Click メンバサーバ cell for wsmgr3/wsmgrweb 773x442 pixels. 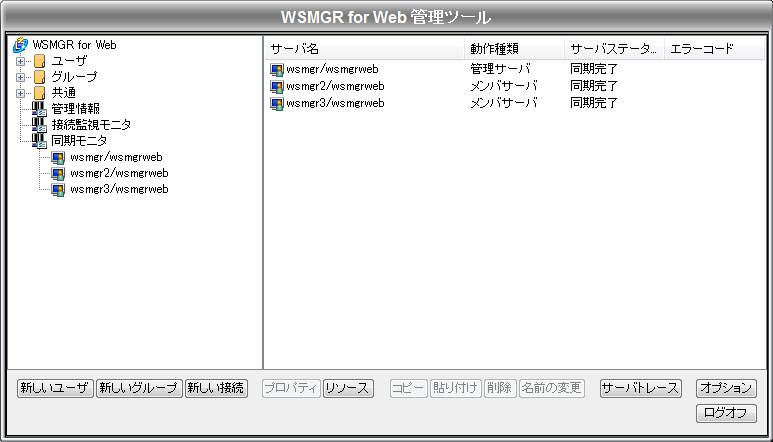tap(503, 103)
